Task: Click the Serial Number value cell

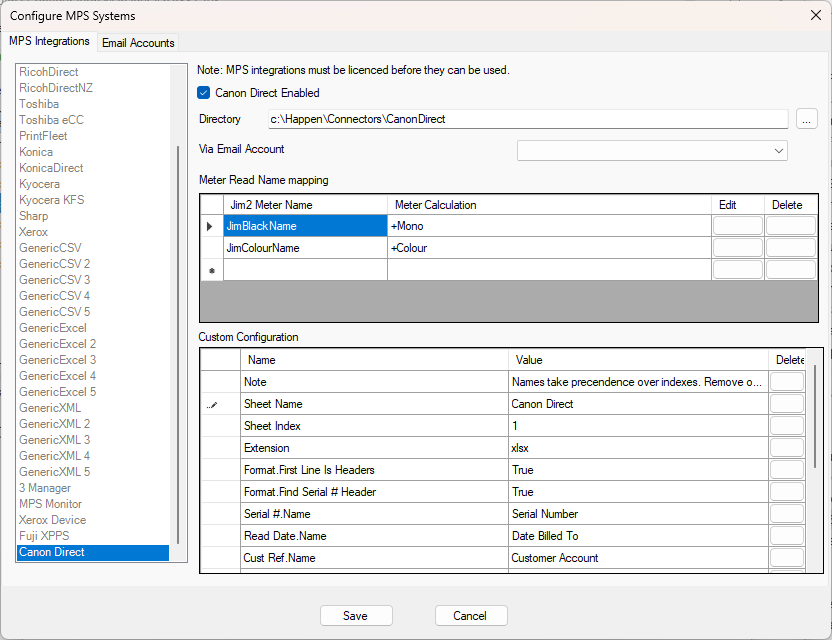Action: (x=638, y=514)
